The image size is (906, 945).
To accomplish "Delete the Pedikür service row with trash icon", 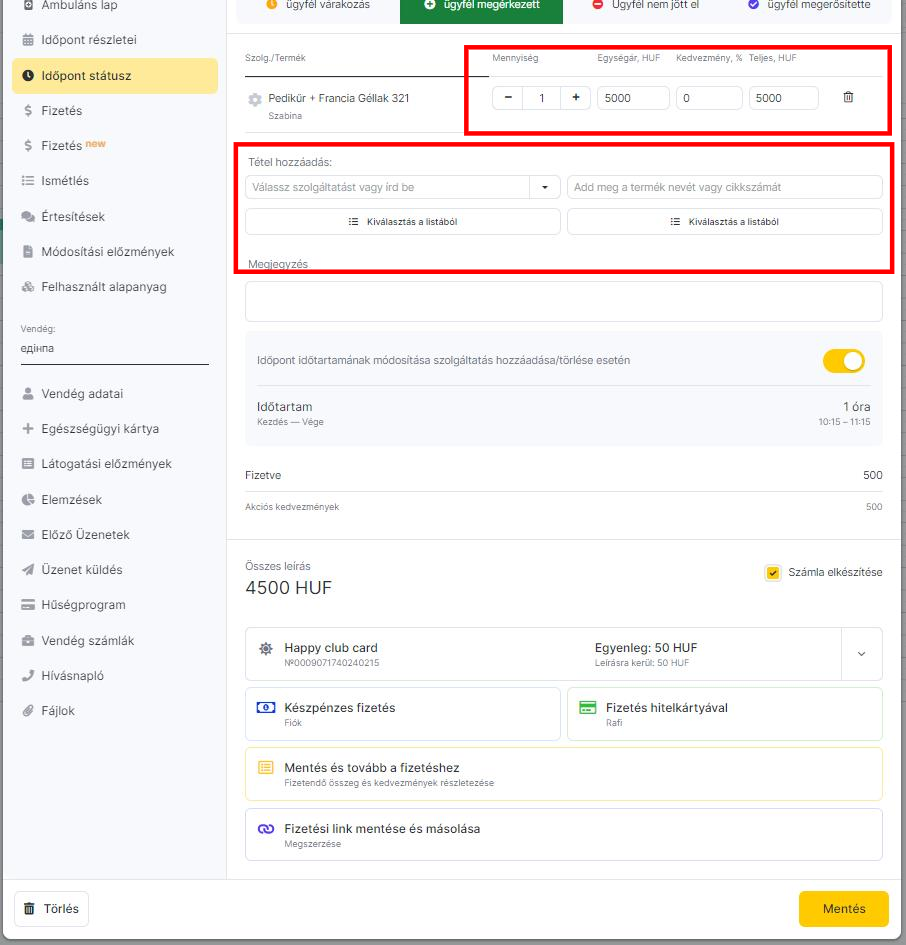I will pyautogui.click(x=848, y=97).
